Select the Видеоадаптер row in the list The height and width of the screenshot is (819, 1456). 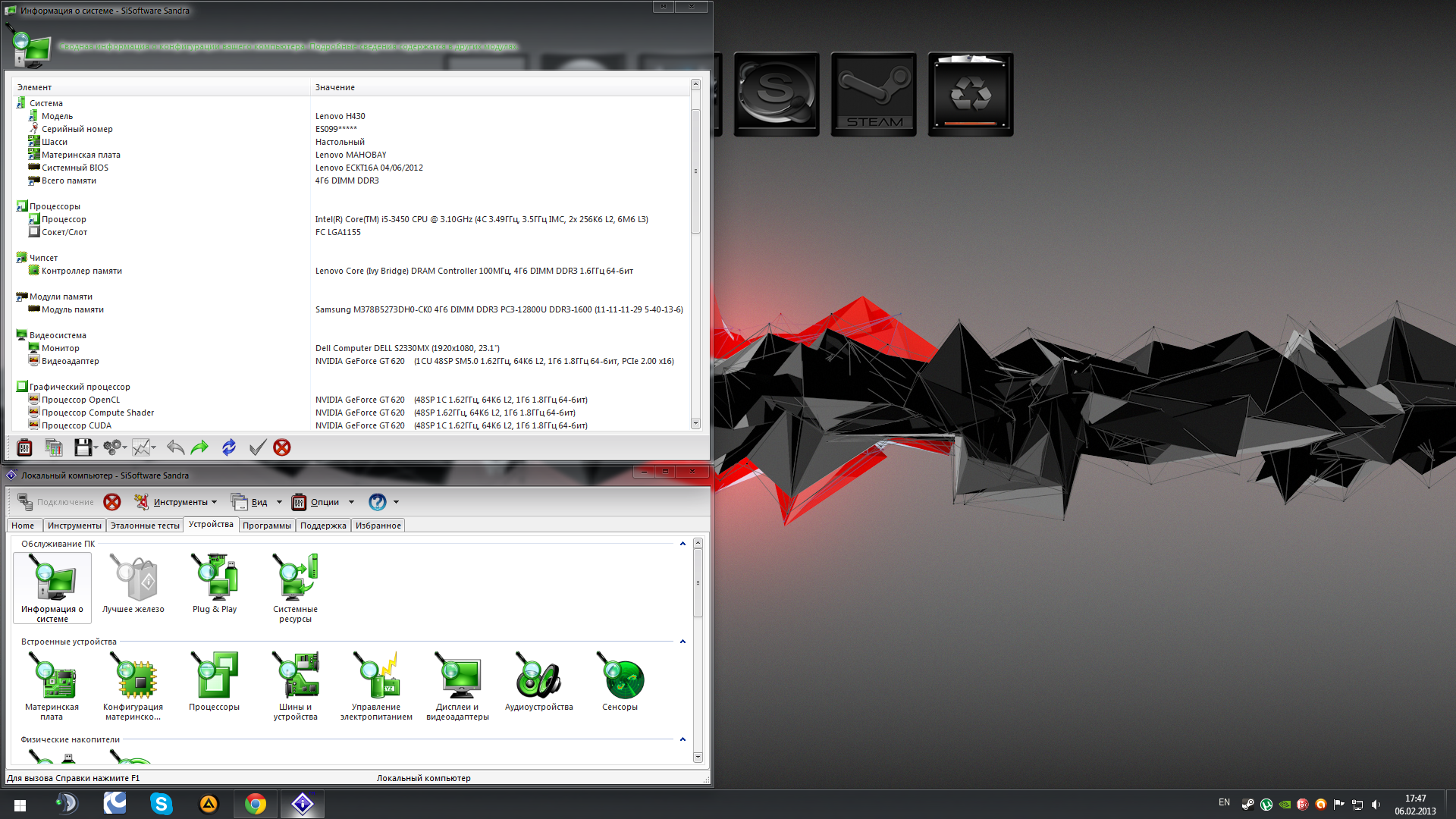click(70, 361)
